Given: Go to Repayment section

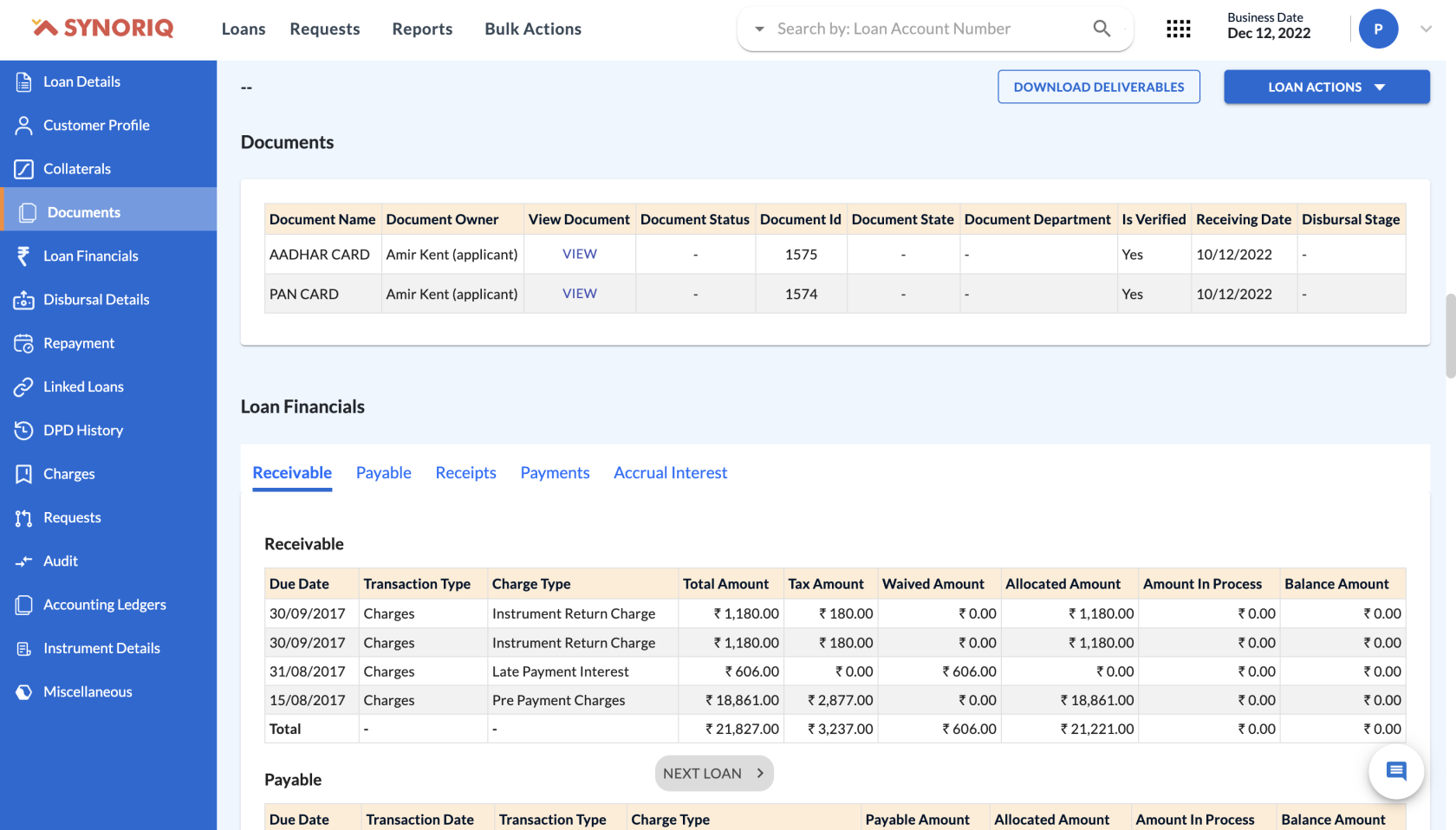Looking at the screenshot, I should pos(79,343).
